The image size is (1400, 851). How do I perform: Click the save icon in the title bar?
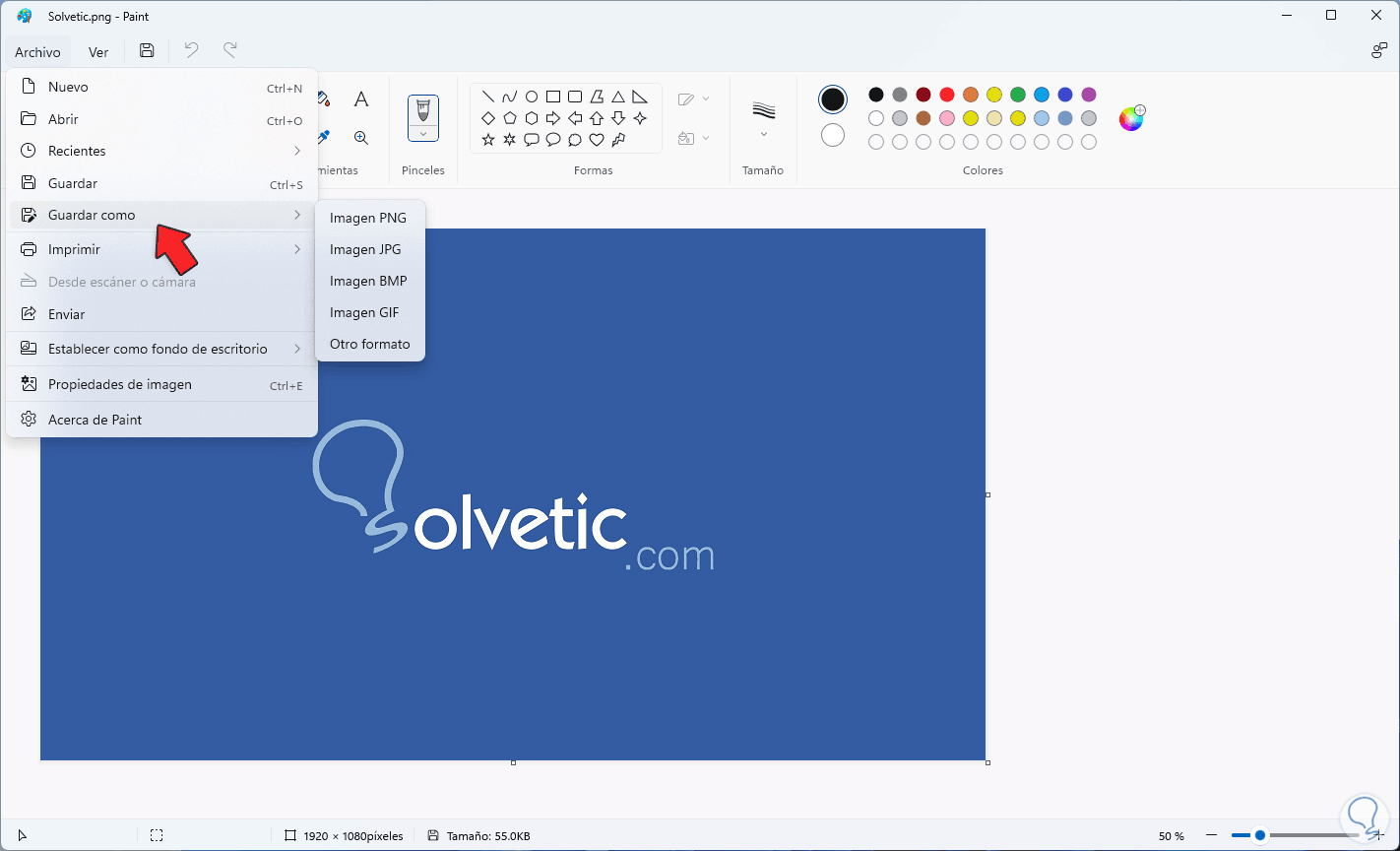pyautogui.click(x=147, y=51)
